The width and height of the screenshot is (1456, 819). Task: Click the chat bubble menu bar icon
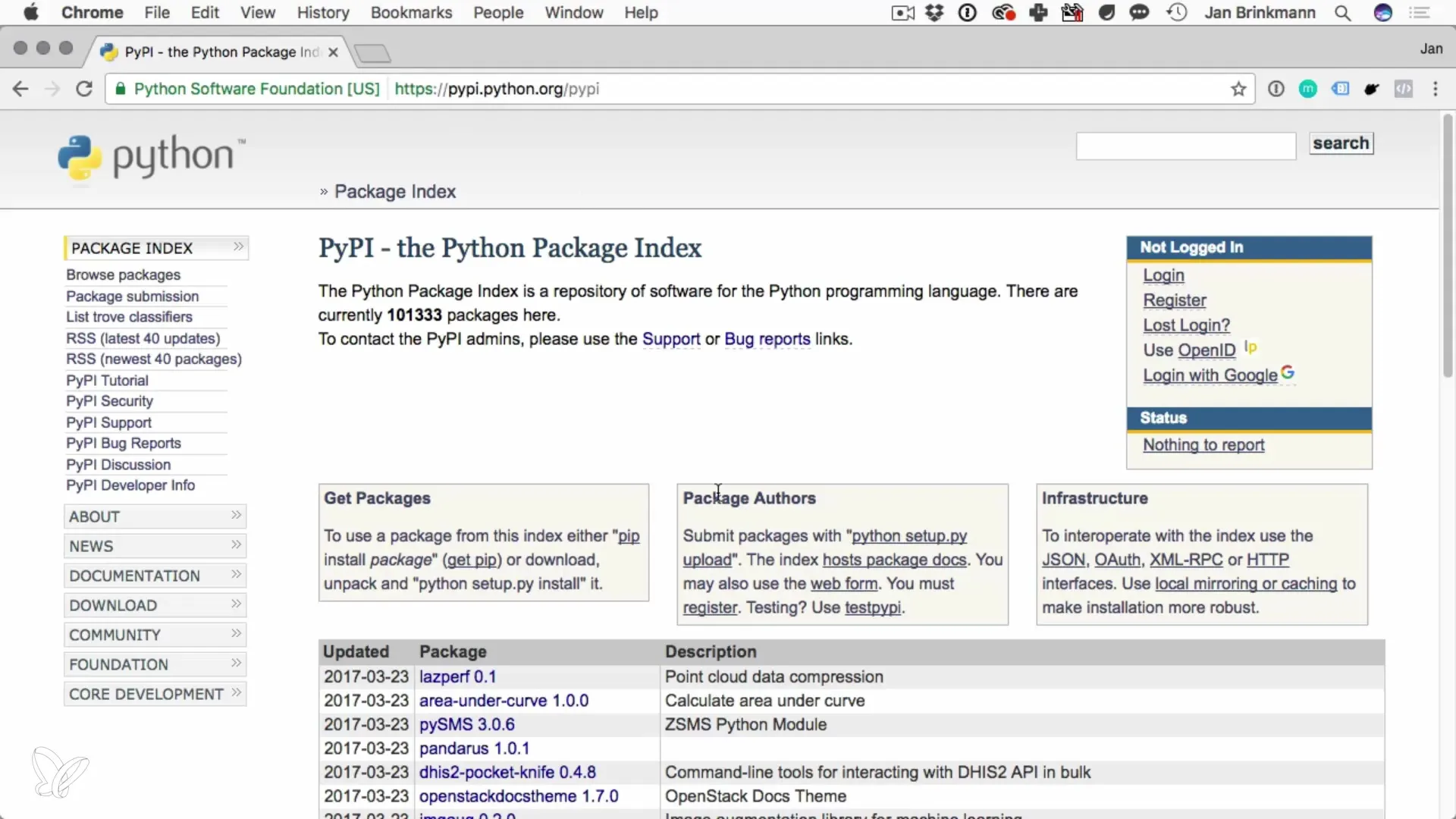[1139, 13]
